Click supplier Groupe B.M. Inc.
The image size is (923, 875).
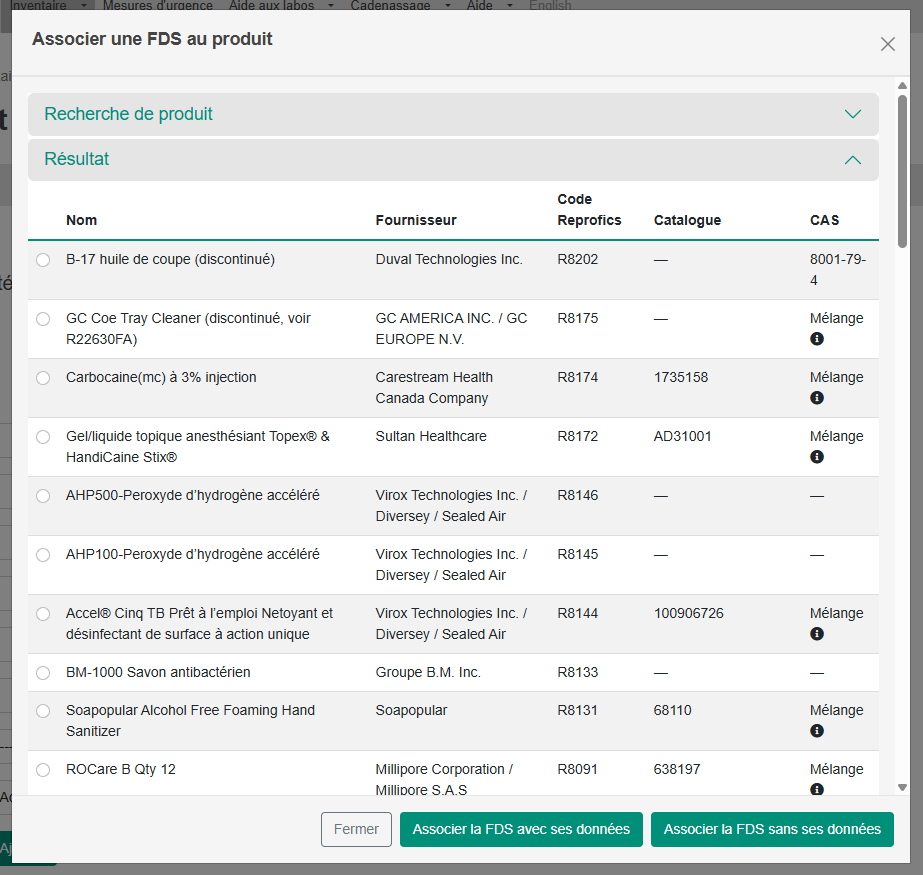428,672
